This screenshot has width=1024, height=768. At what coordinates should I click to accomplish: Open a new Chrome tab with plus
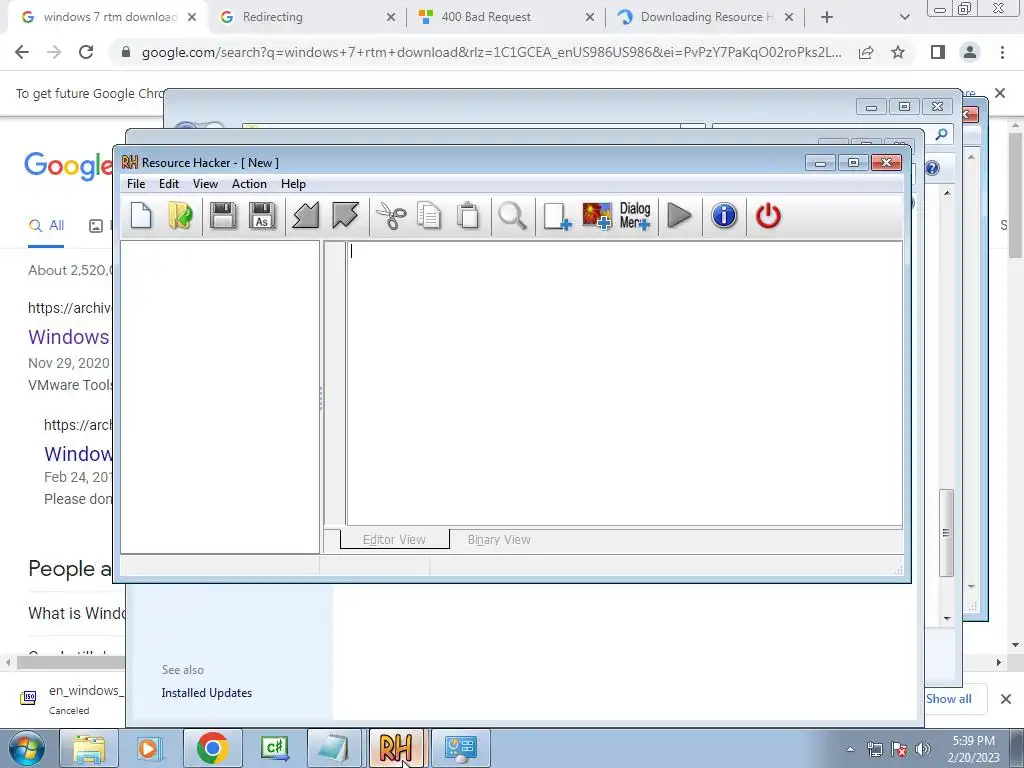[827, 17]
